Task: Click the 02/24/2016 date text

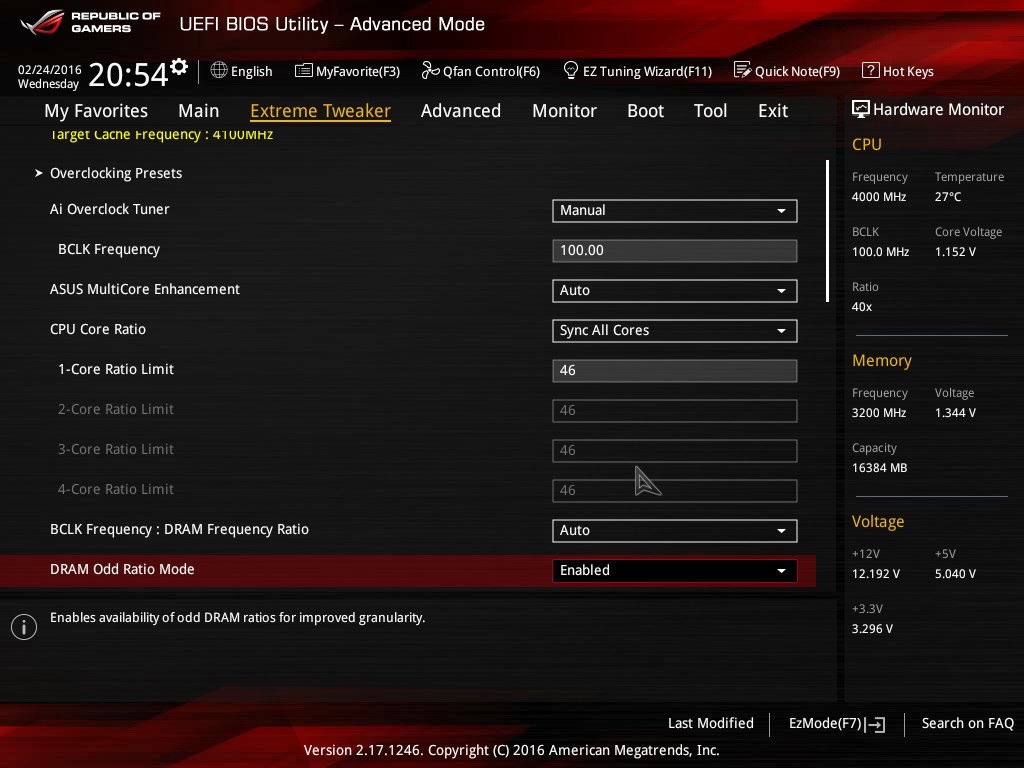Action: (x=50, y=70)
